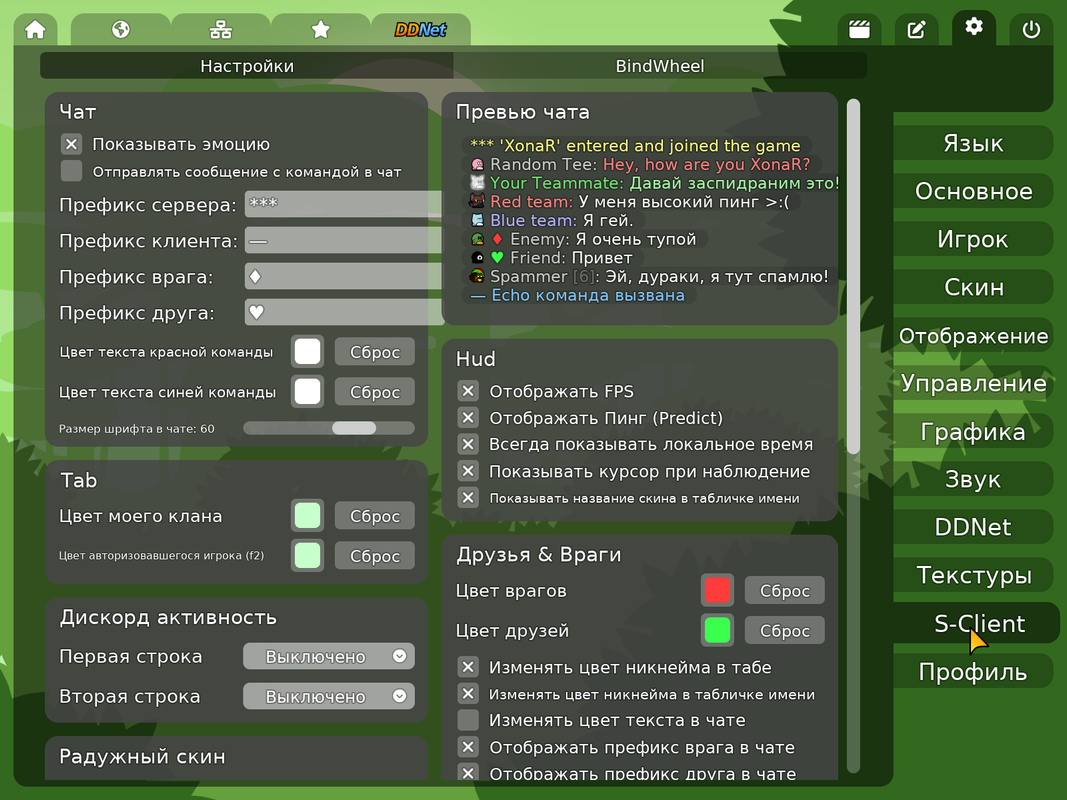The height and width of the screenshot is (800, 1067).
Task: Adjust the chat font size slider
Action: point(329,428)
